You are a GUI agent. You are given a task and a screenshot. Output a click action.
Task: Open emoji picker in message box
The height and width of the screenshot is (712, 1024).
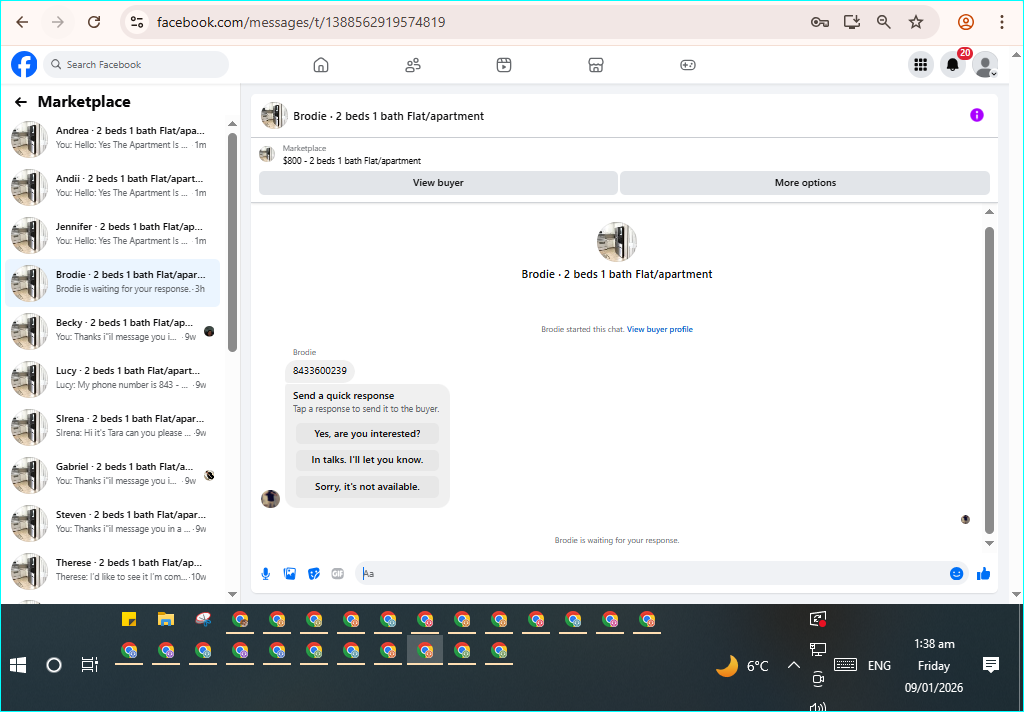coord(957,574)
